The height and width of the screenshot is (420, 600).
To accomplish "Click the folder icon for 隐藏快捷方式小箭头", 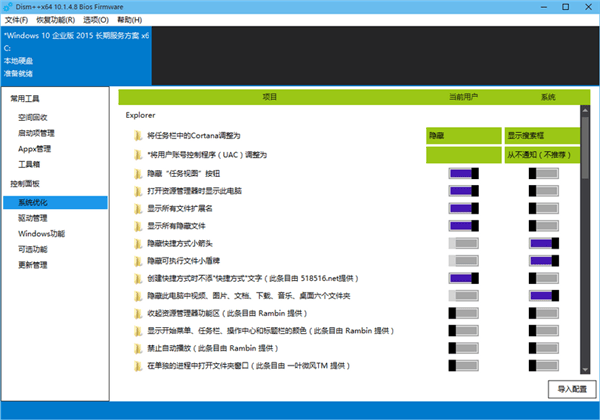I will click(138, 243).
